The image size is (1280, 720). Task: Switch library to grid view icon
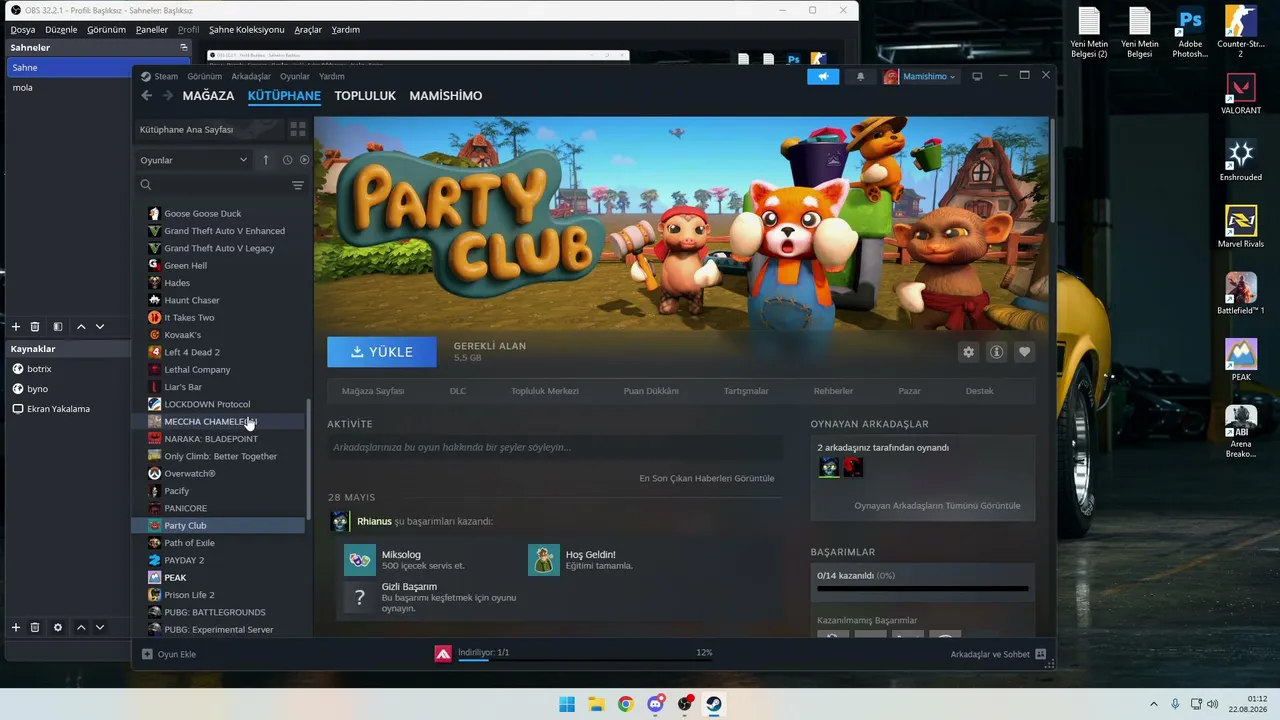coord(297,129)
